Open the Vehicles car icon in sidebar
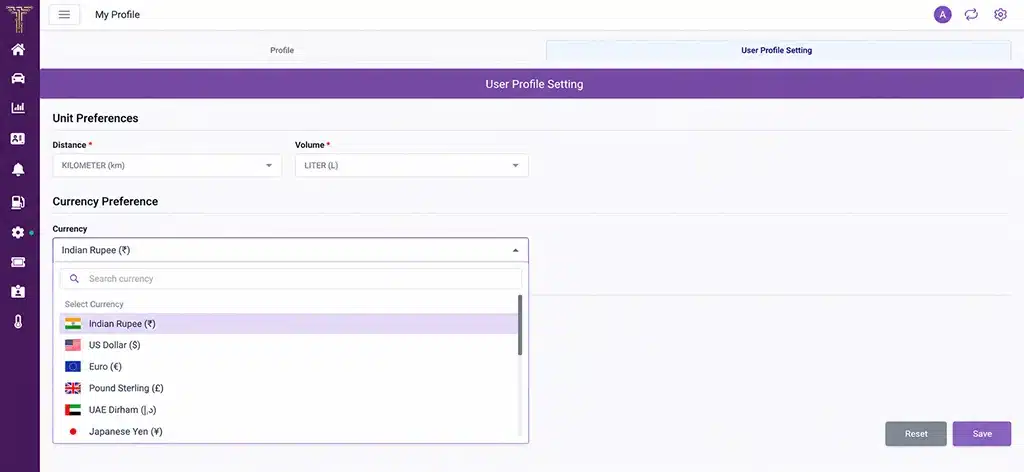Viewport: 1024px width, 472px height. [x=18, y=78]
